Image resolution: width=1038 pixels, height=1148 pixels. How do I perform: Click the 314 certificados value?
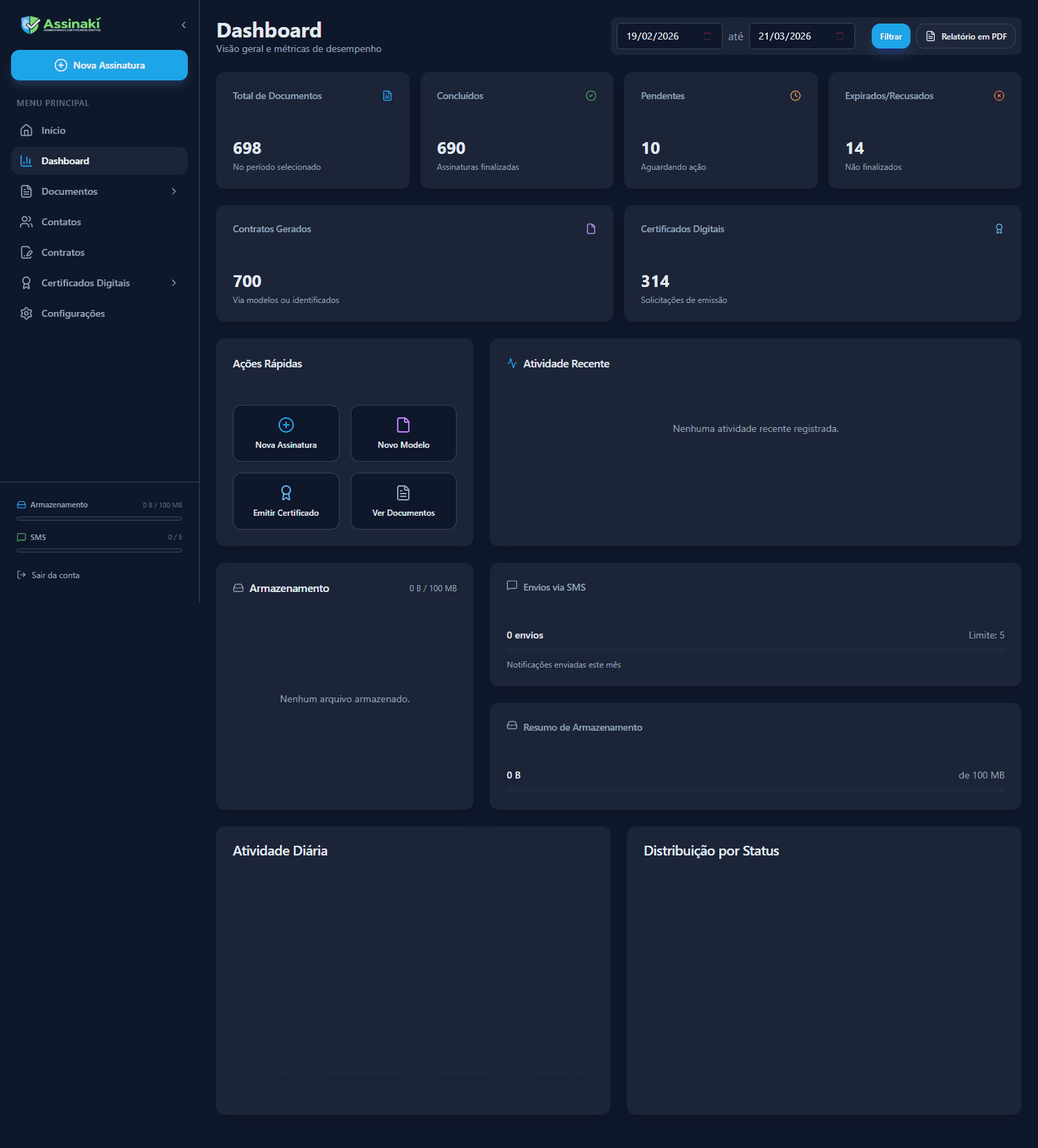click(656, 281)
